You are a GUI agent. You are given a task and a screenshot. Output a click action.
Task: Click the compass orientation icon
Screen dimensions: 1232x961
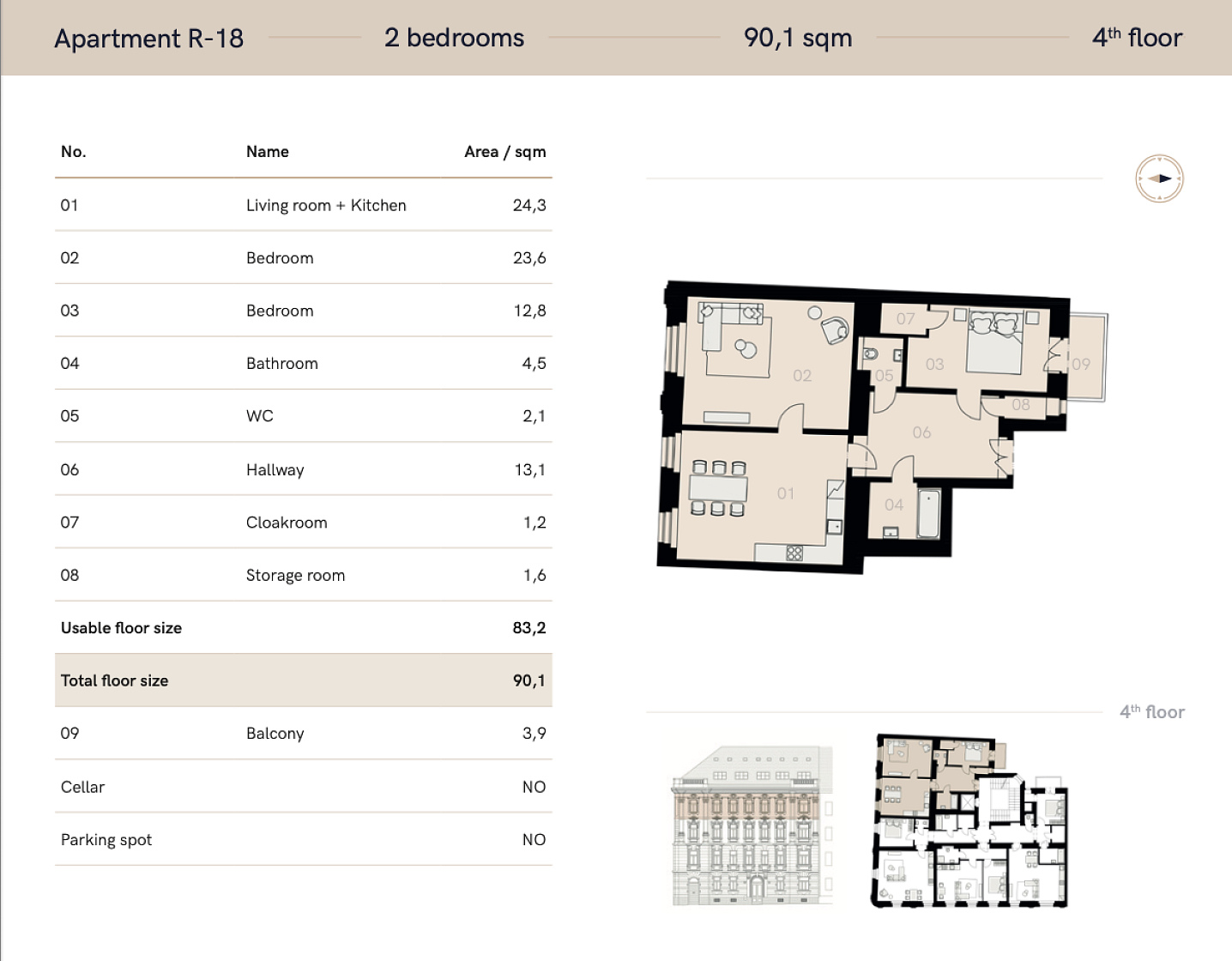(1159, 178)
